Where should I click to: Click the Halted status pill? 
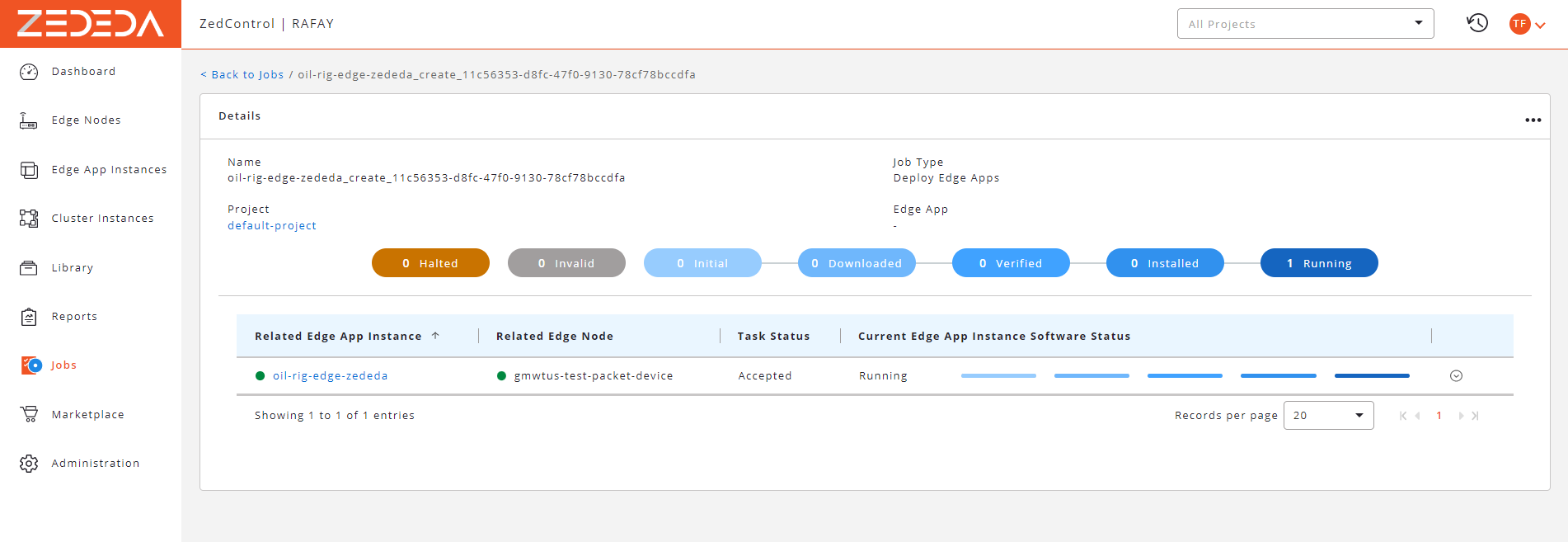pos(430,263)
